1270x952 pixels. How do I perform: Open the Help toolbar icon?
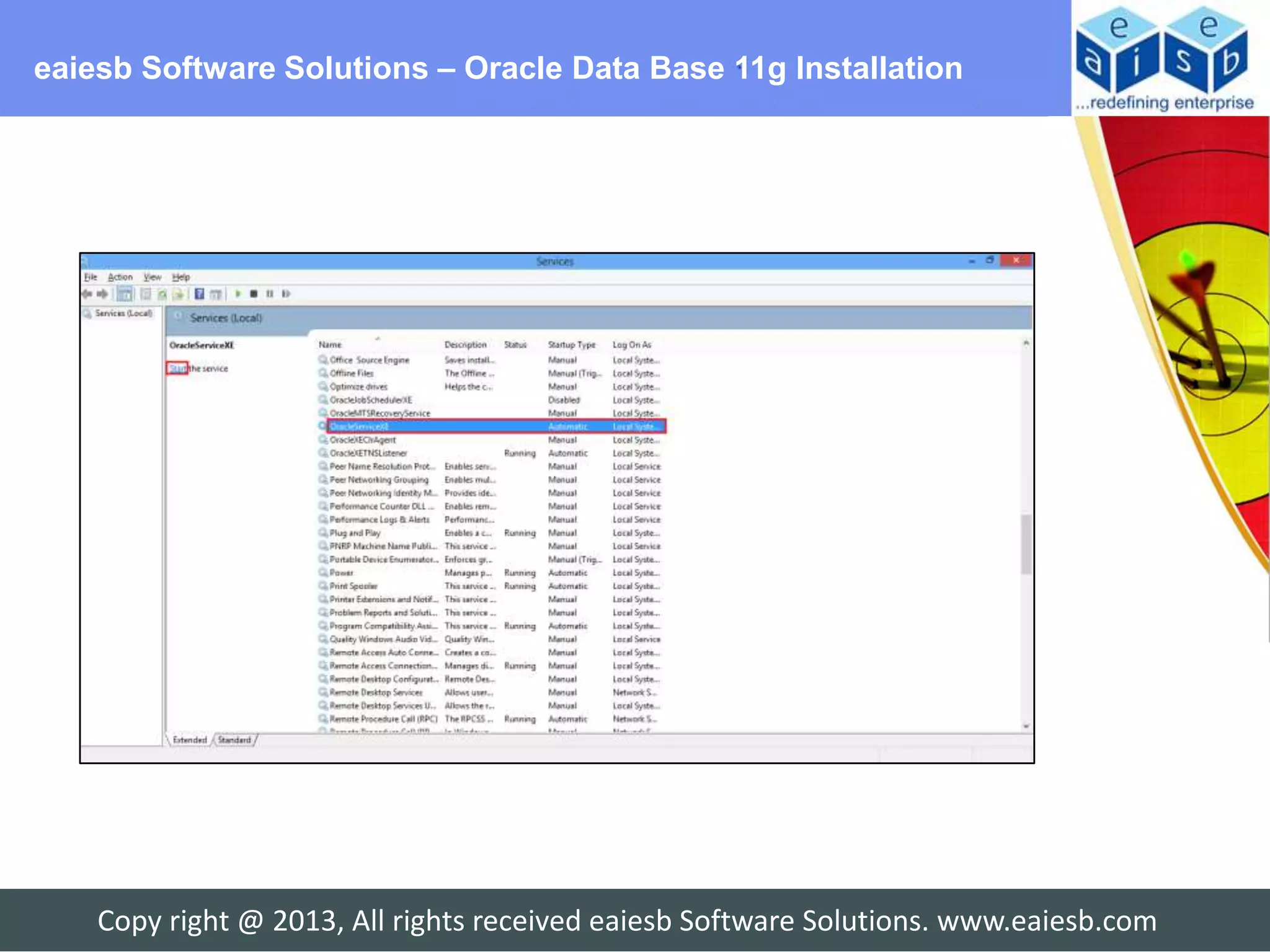[199, 294]
